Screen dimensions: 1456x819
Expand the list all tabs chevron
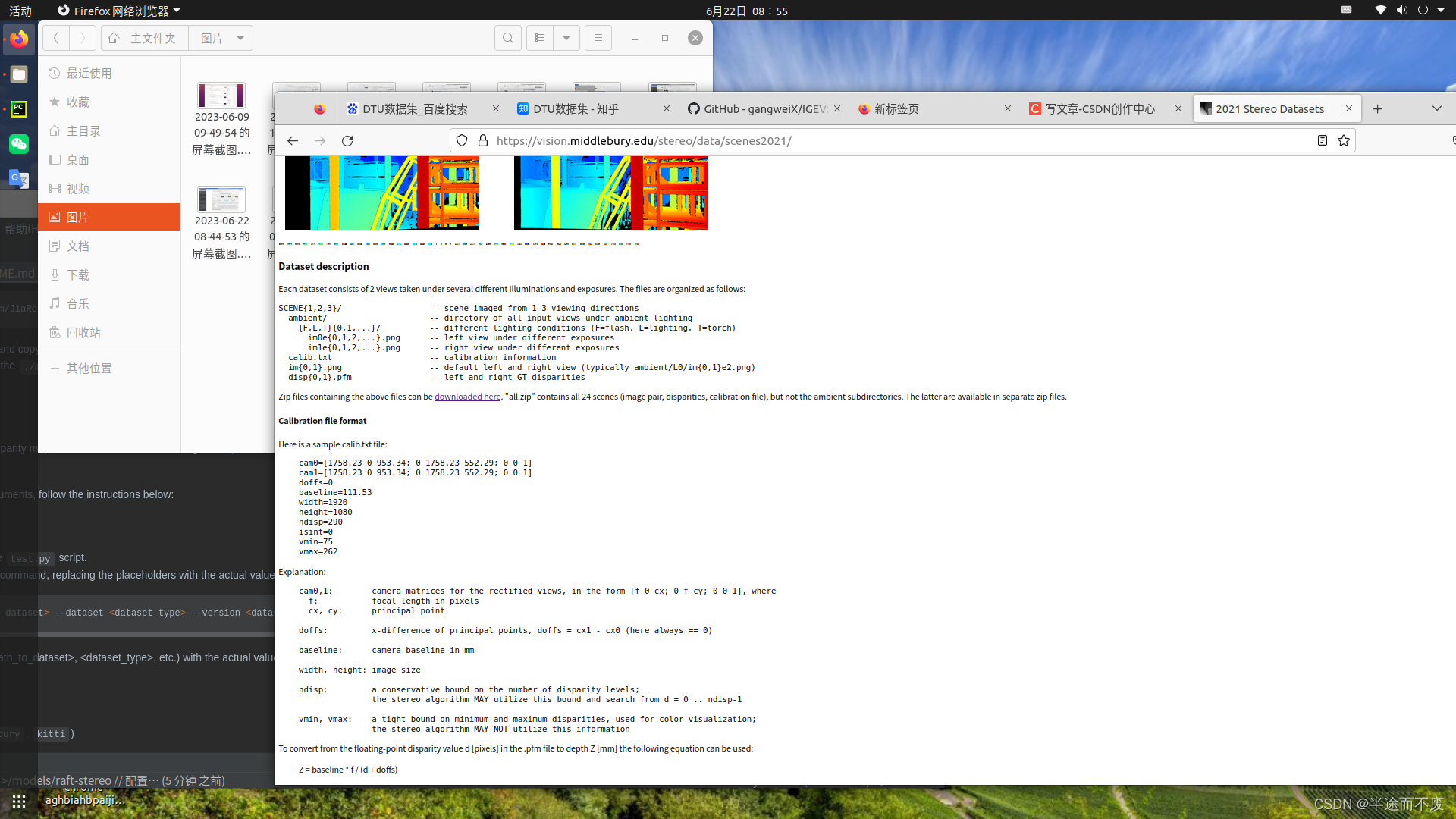point(1436,108)
